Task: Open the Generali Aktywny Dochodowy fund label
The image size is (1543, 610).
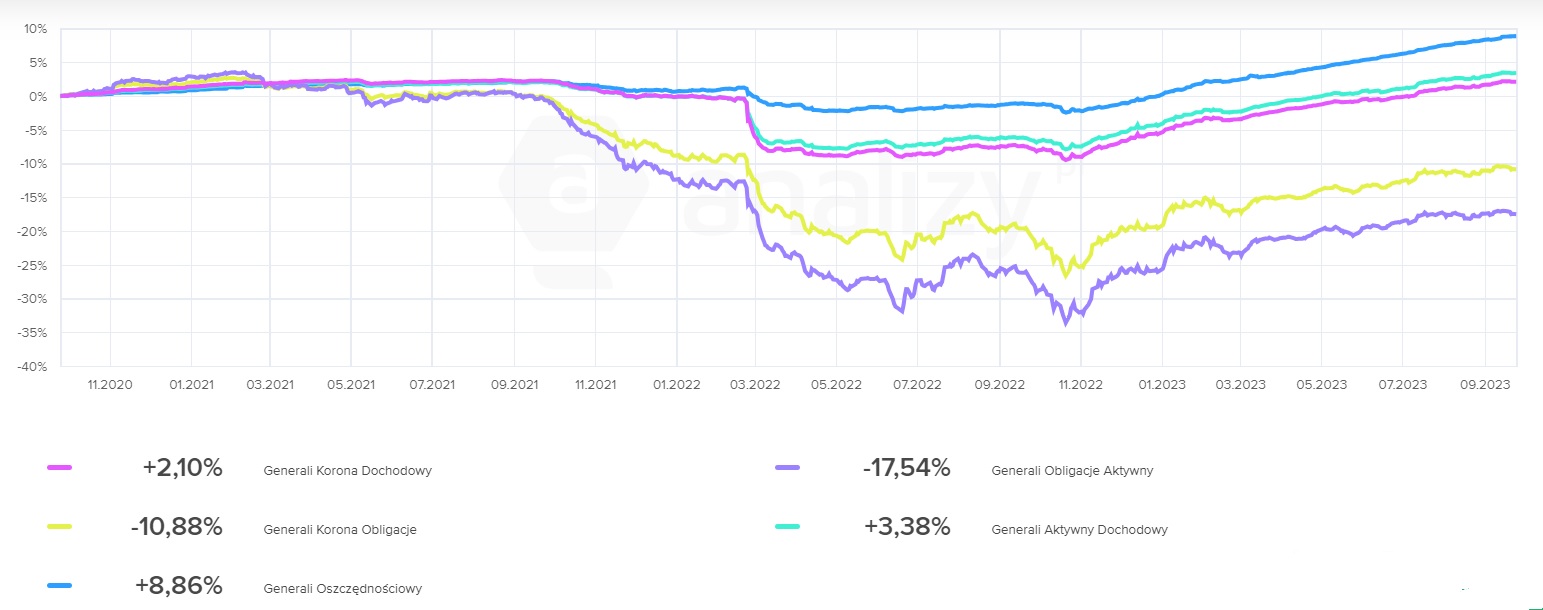Action: (x=1079, y=530)
